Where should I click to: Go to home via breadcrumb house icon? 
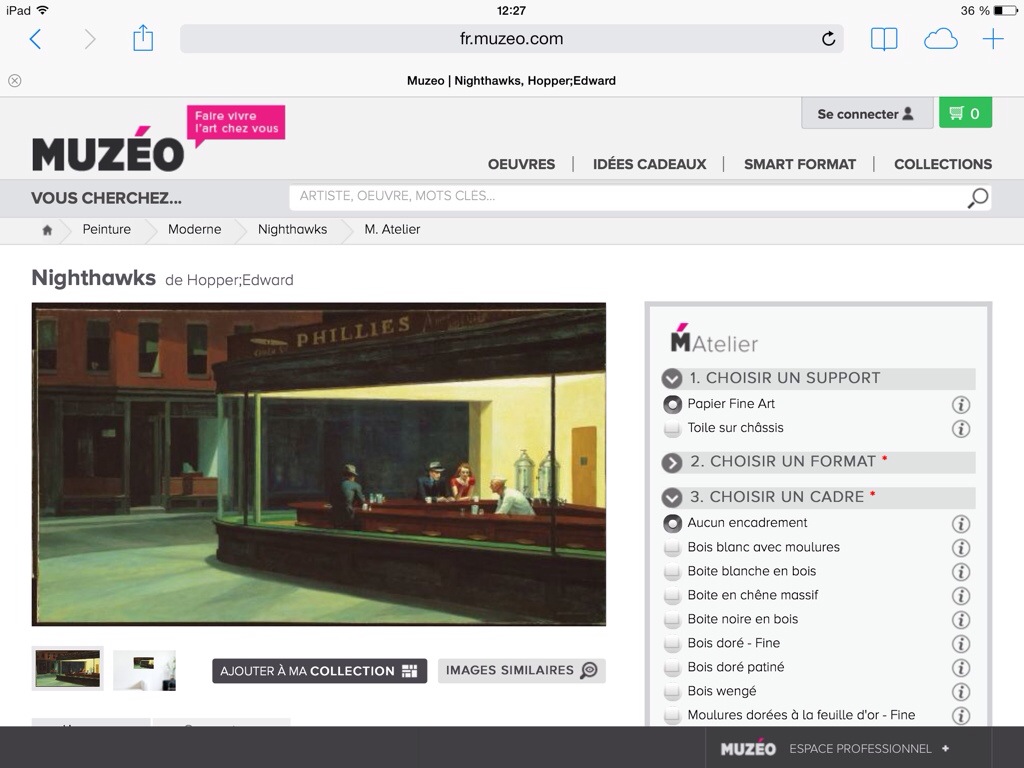click(x=47, y=229)
